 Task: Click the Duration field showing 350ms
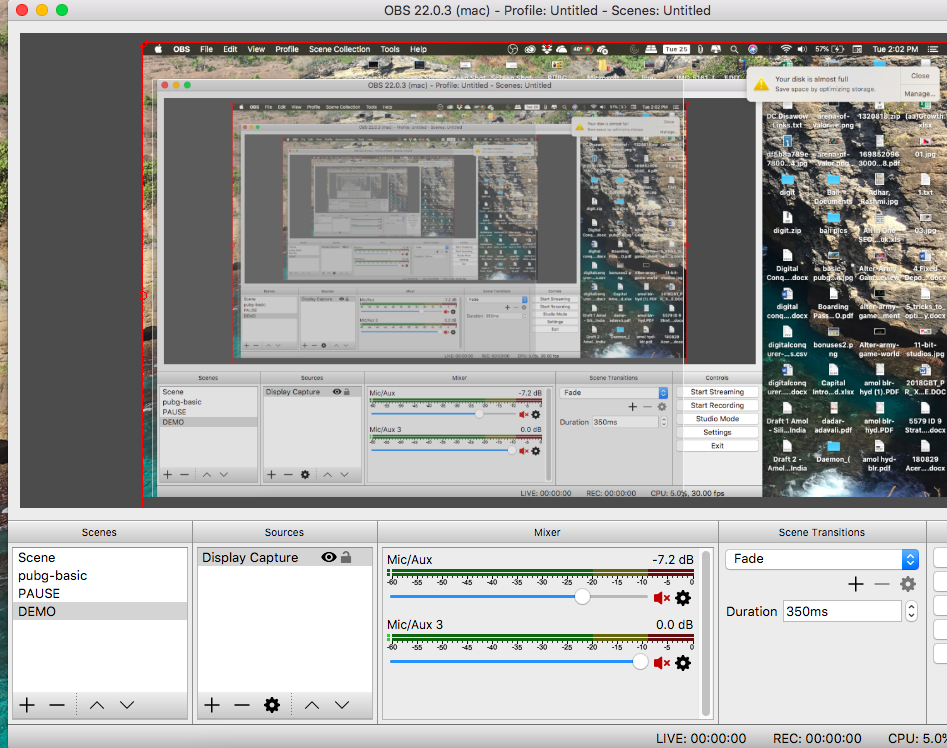[842, 612]
